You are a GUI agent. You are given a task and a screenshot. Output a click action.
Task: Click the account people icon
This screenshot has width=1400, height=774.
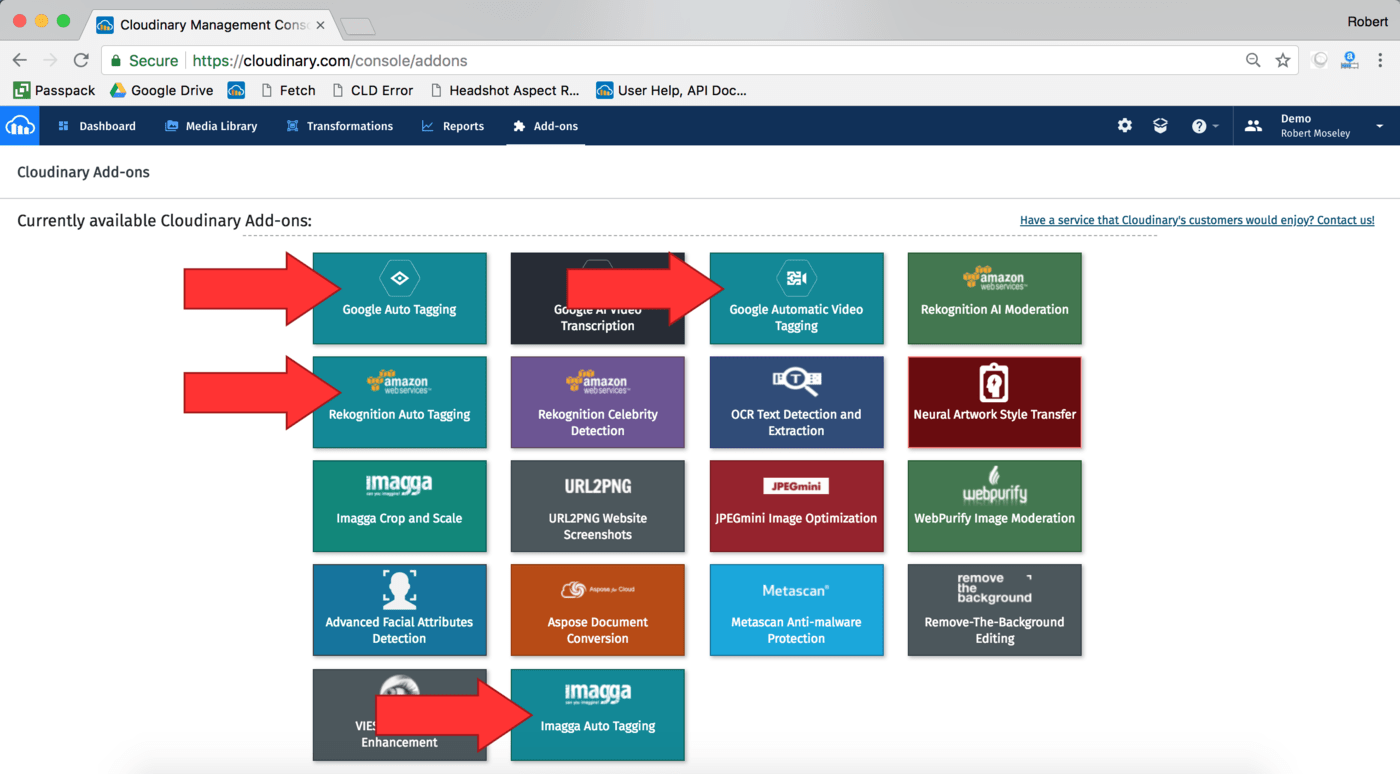point(1253,126)
